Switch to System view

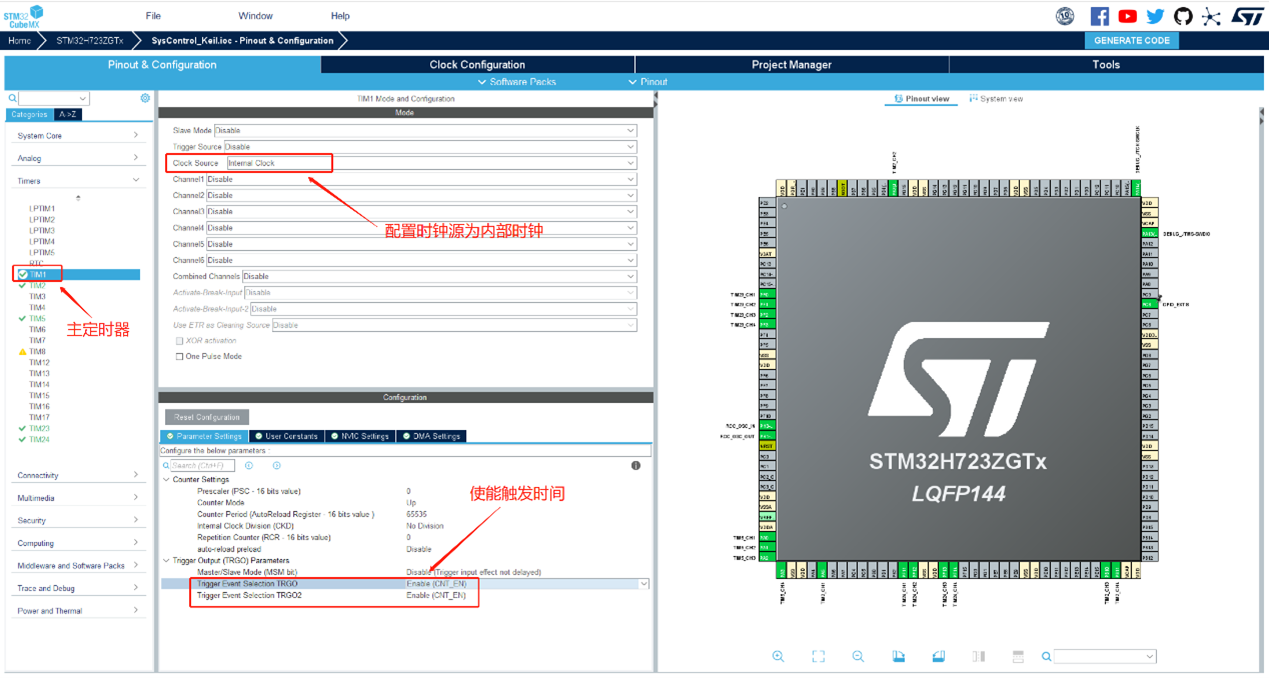click(995, 99)
